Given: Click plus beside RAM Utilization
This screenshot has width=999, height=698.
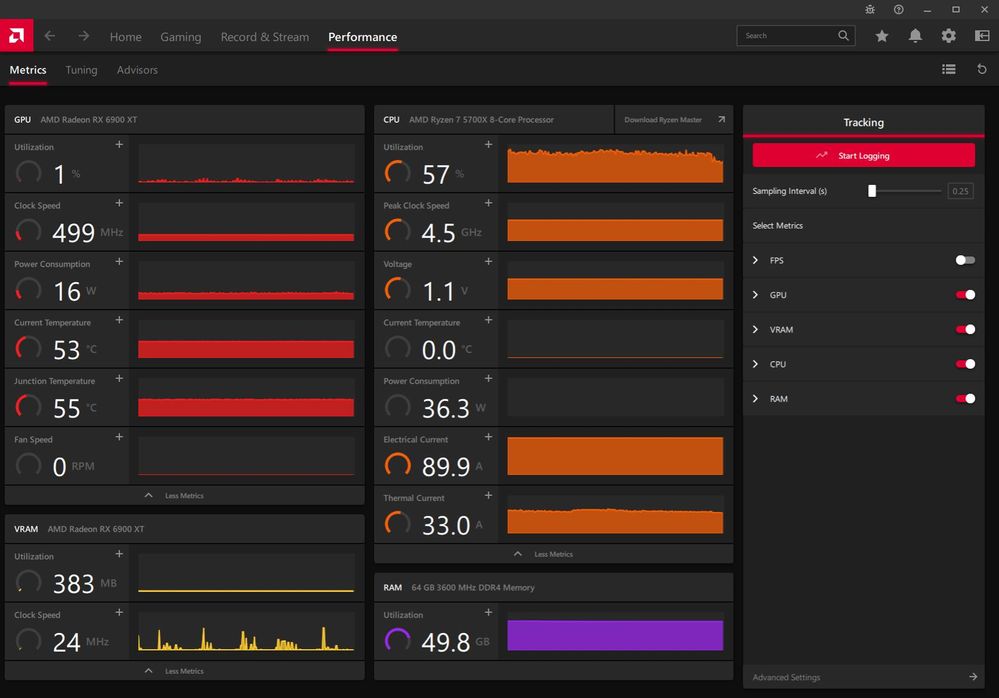Looking at the screenshot, I should pos(488,613).
